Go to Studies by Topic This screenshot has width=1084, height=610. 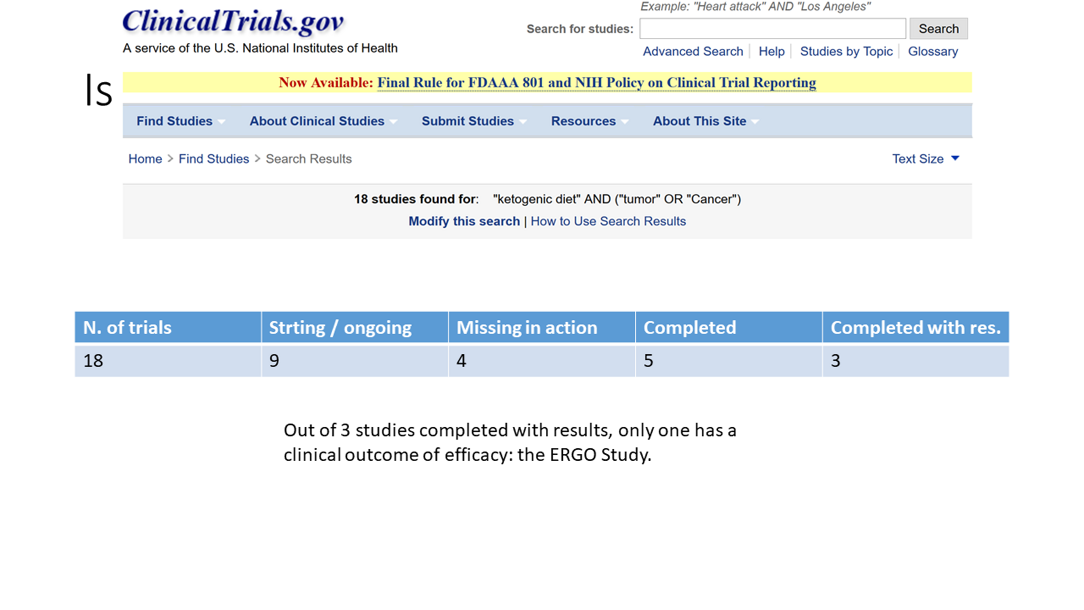846,52
